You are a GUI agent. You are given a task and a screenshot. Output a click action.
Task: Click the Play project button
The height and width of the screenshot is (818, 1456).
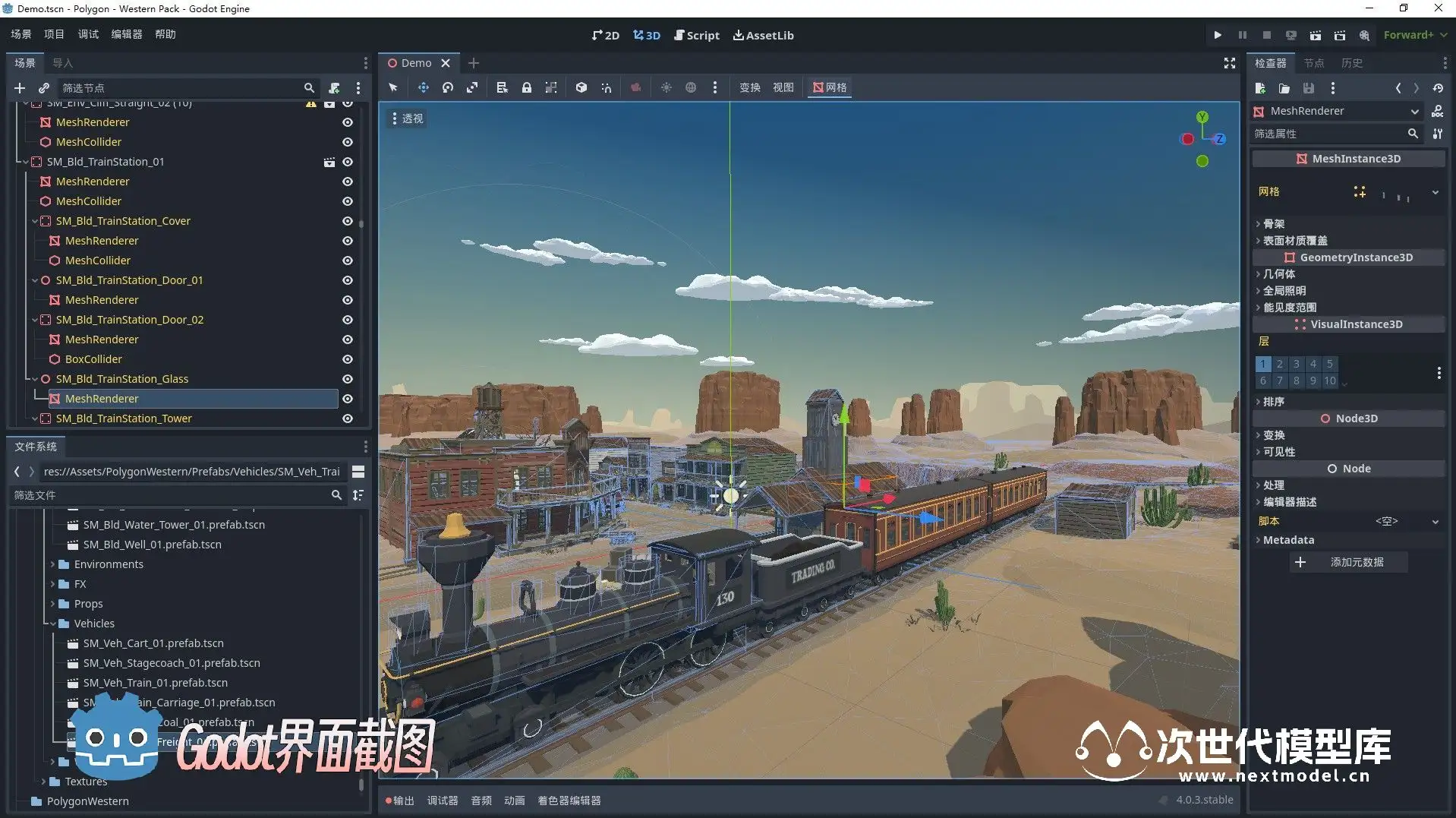click(1218, 35)
